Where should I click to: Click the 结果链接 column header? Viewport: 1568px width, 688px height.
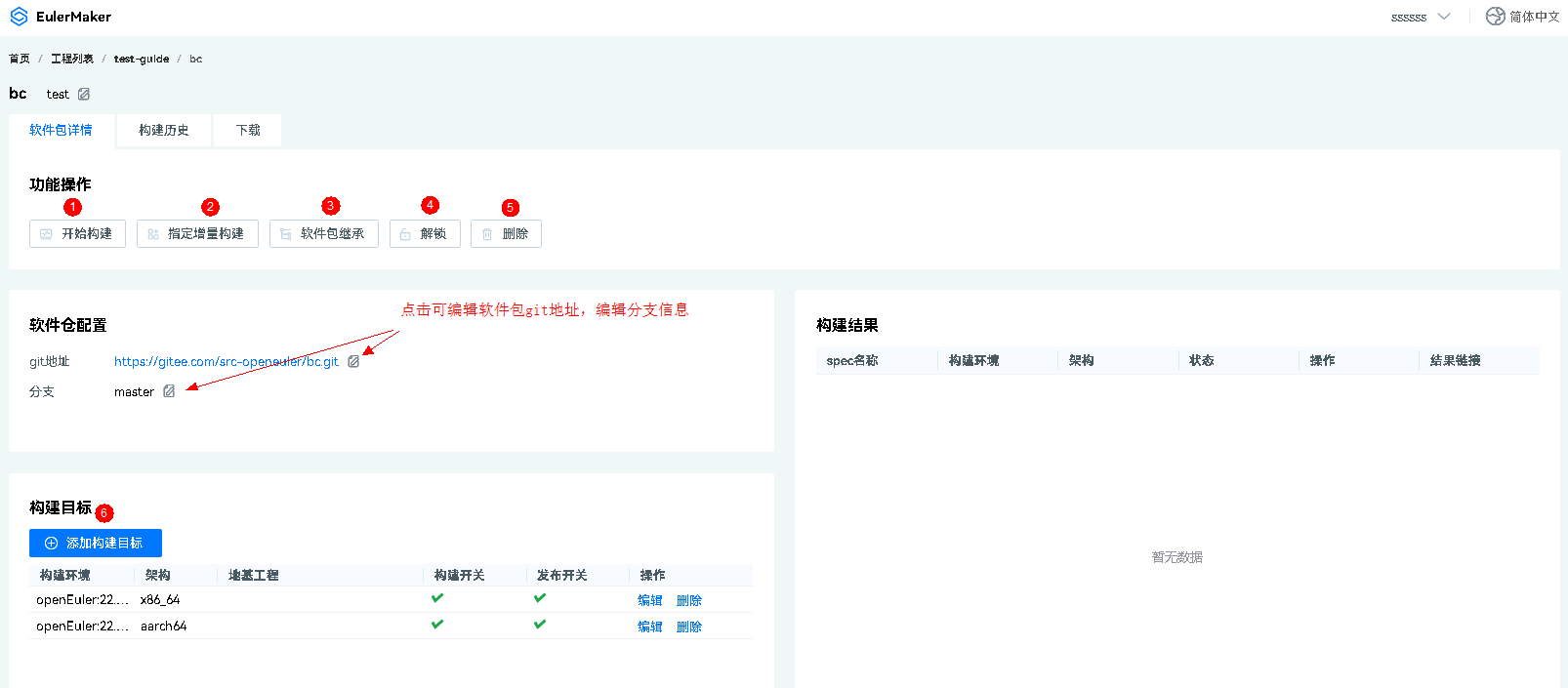[1456, 361]
